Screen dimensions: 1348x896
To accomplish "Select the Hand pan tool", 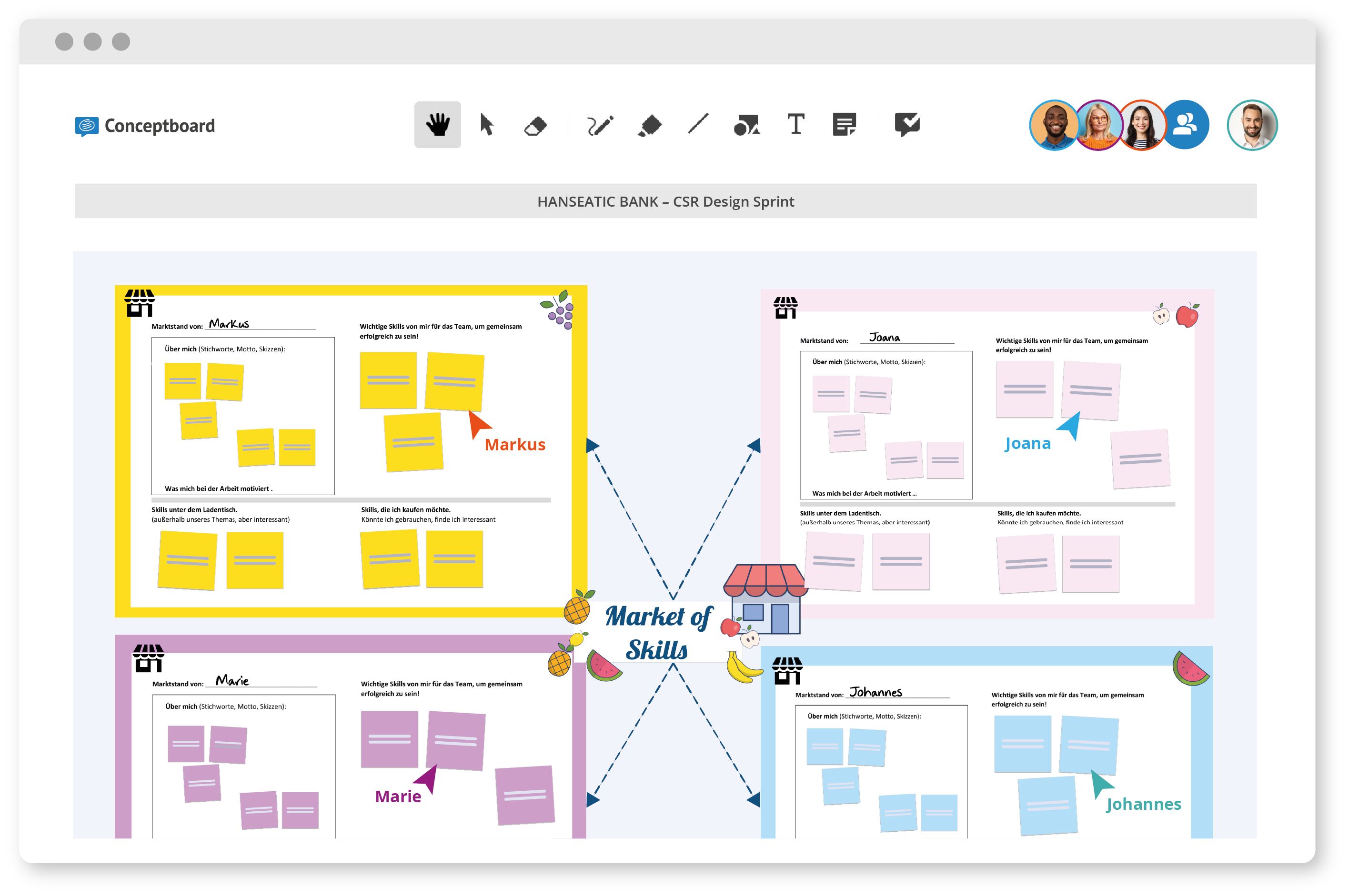I will [437, 125].
